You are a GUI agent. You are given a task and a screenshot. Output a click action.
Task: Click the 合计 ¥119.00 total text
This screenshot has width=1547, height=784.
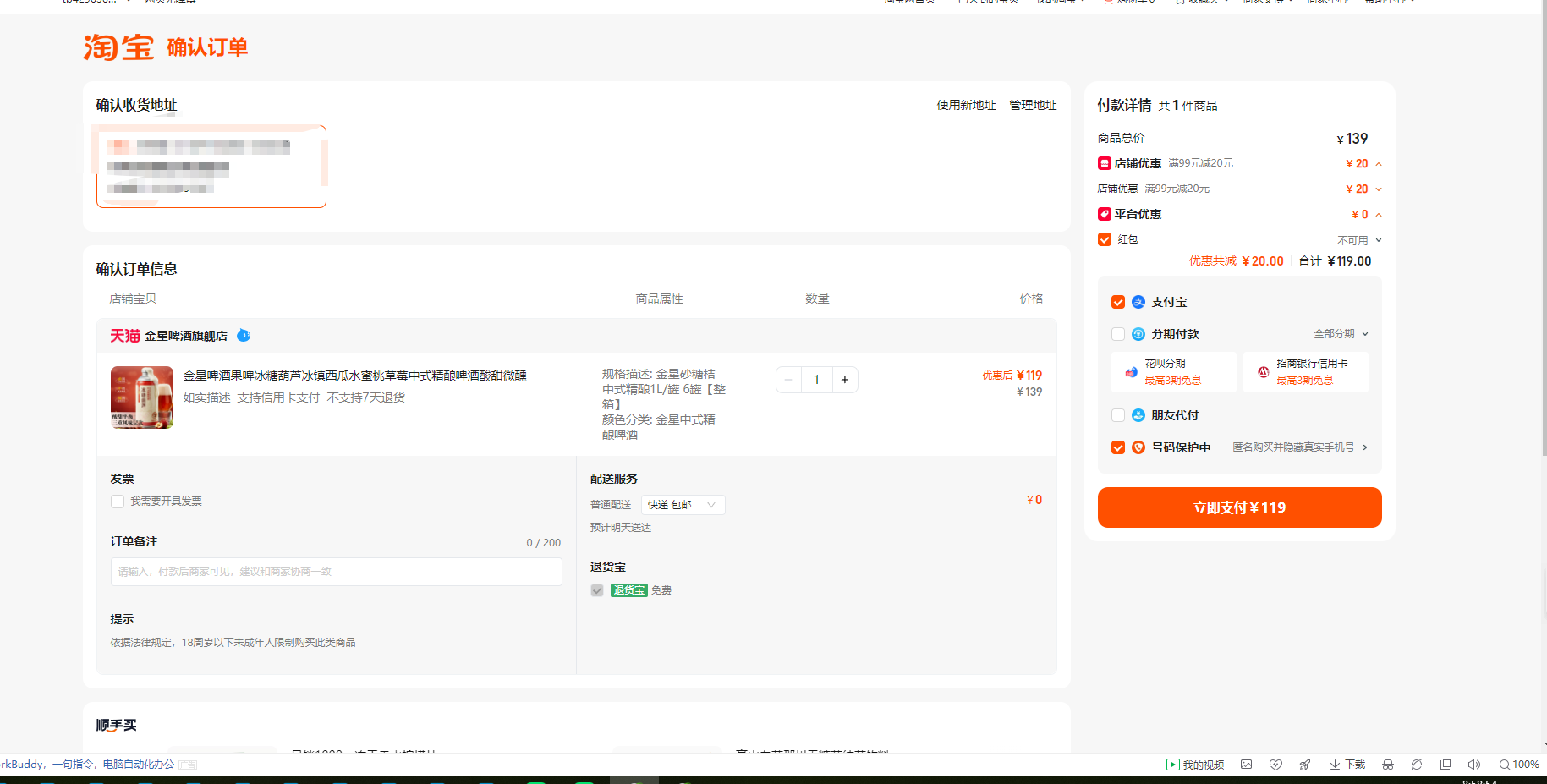pyautogui.click(x=1335, y=261)
